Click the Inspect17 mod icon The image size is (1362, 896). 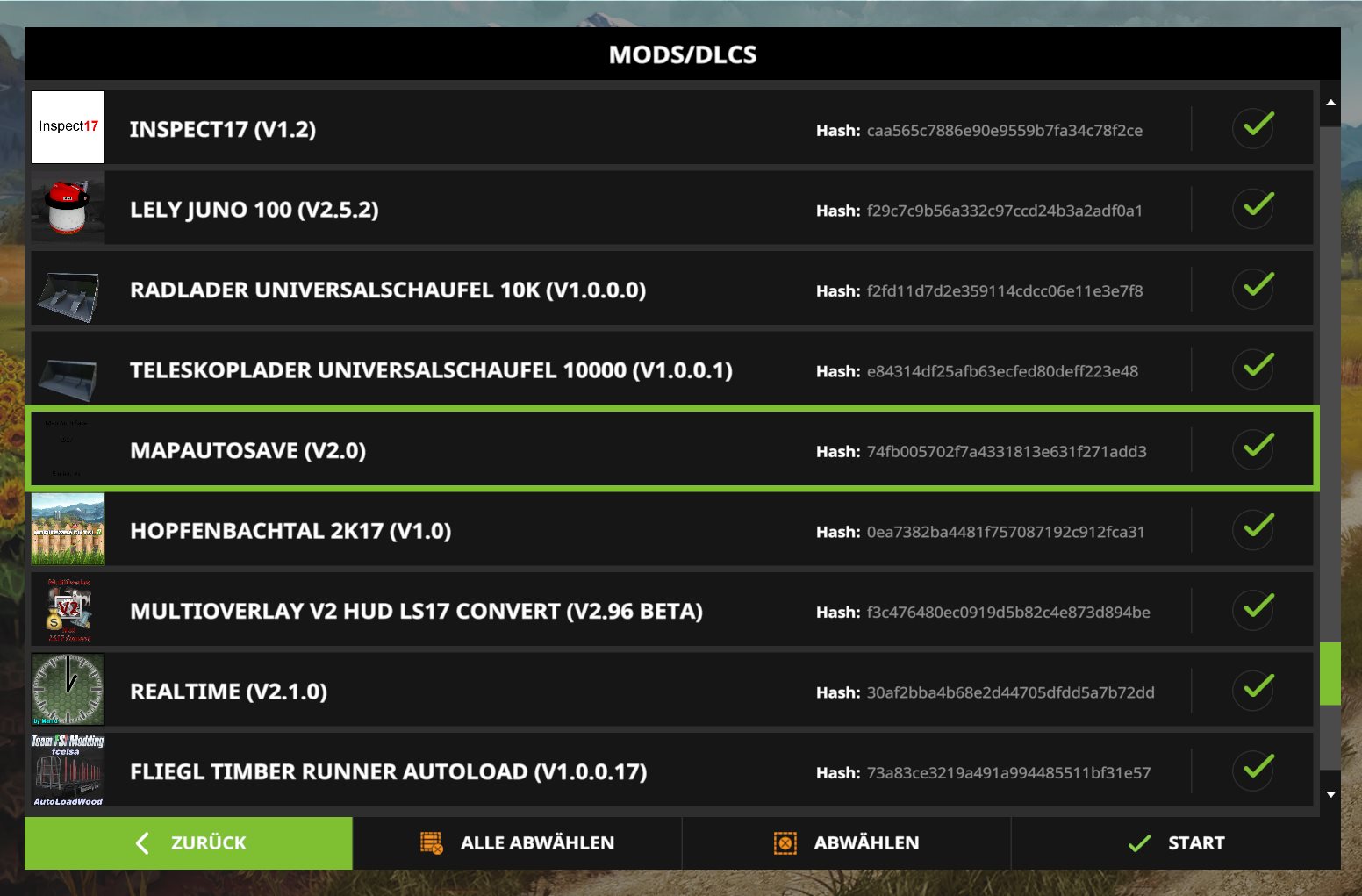point(68,127)
